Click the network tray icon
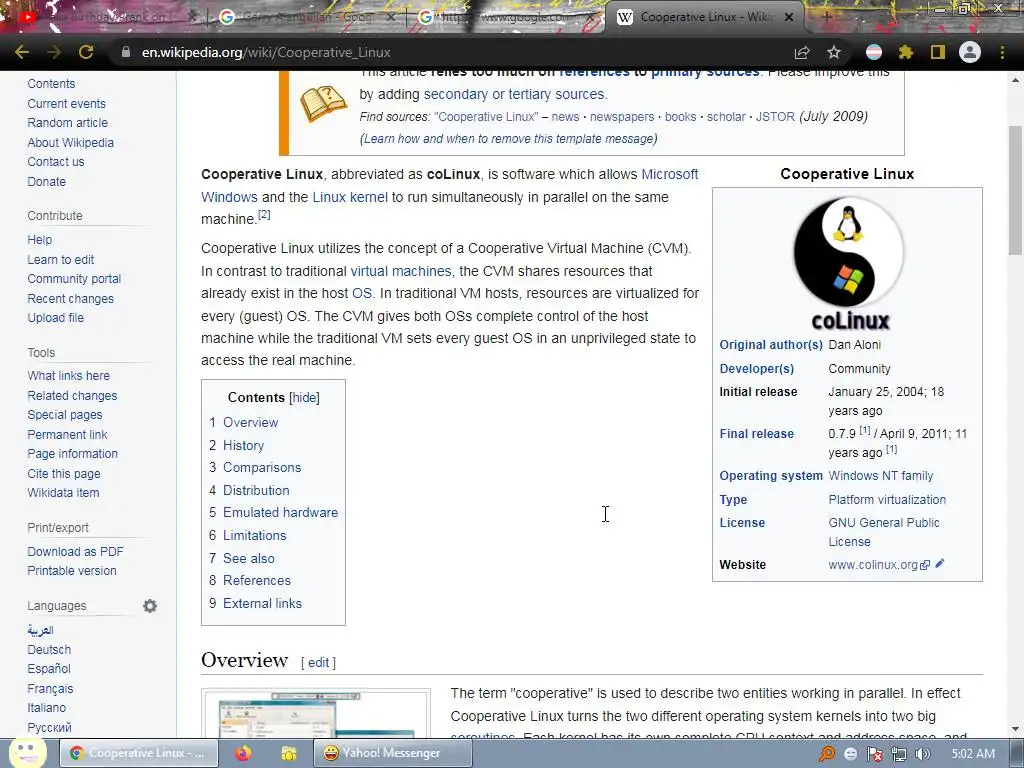Viewport: 1024px width, 768px height. point(899,754)
